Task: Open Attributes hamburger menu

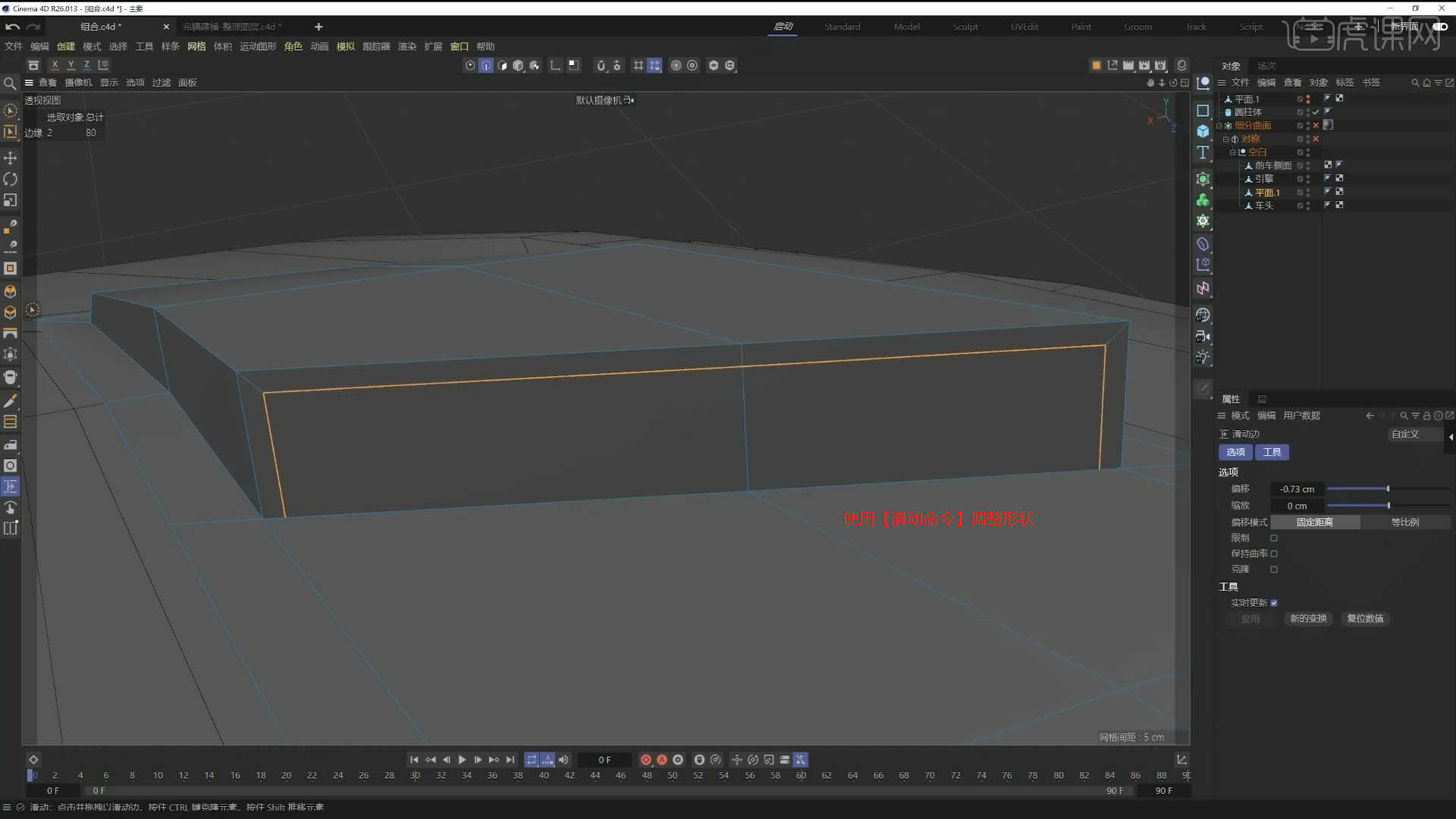Action: point(1222,416)
